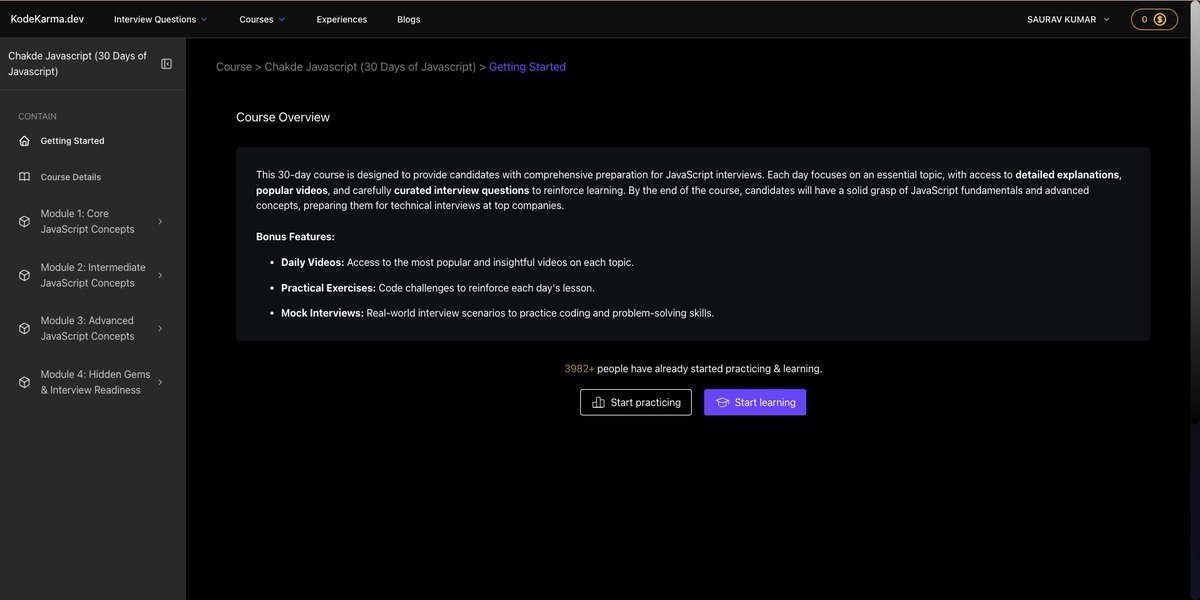The width and height of the screenshot is (1200, 600).
Task: Click the Start practicing button
Action: pos(636,402)
